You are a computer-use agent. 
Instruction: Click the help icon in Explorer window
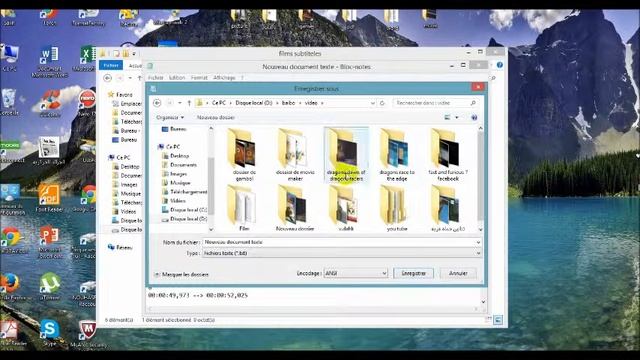[x=500, y=65]
